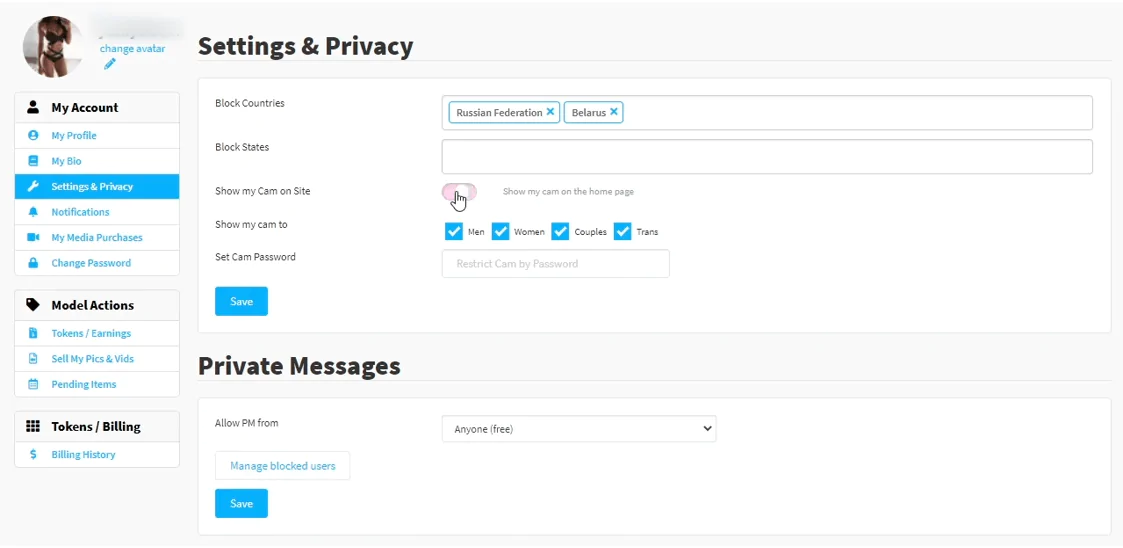Viewport: 1123px width, 548px height.
Task: Click the book icon beside My Bio
Action: 33,161
